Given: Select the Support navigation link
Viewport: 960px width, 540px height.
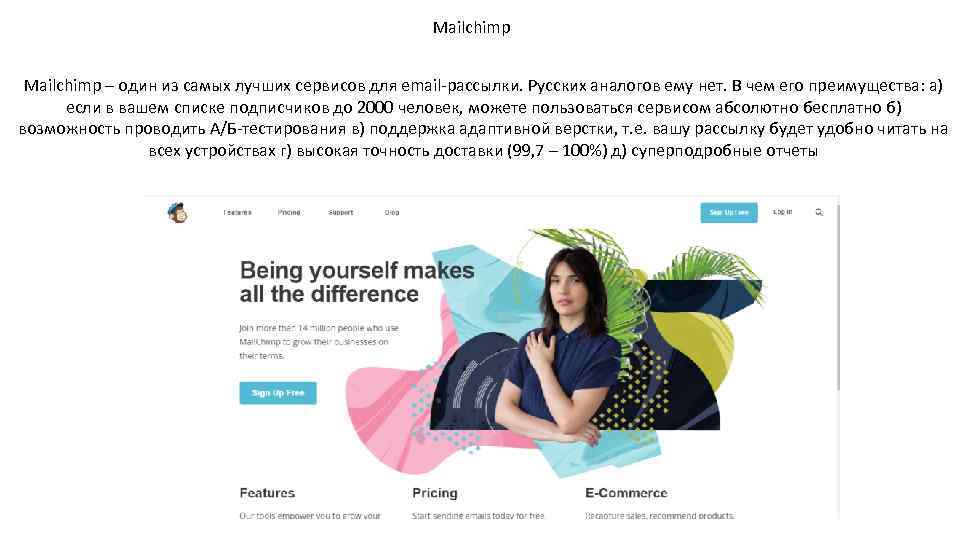Looking at the screenshot, I should [x=340, y=212].
